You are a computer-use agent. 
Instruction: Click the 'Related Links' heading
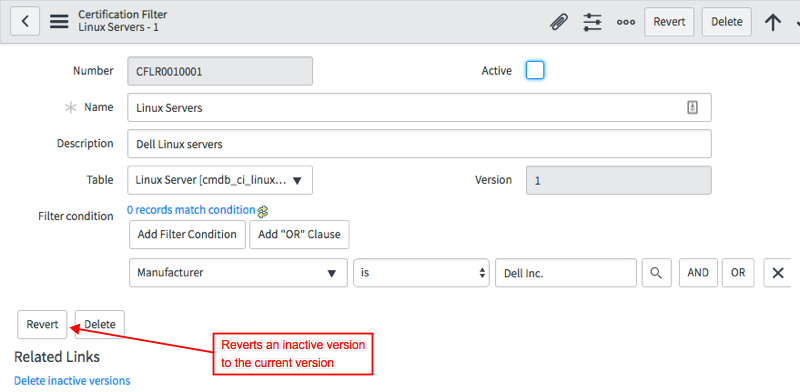[x=57, y=357]
